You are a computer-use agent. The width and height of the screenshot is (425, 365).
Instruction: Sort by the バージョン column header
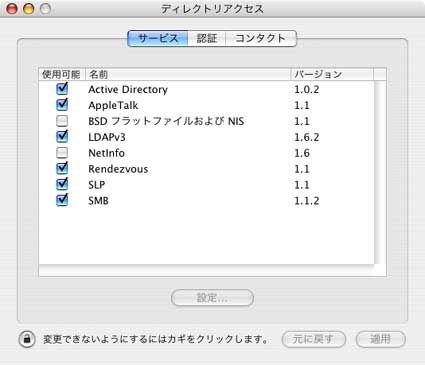coord(332,74)
